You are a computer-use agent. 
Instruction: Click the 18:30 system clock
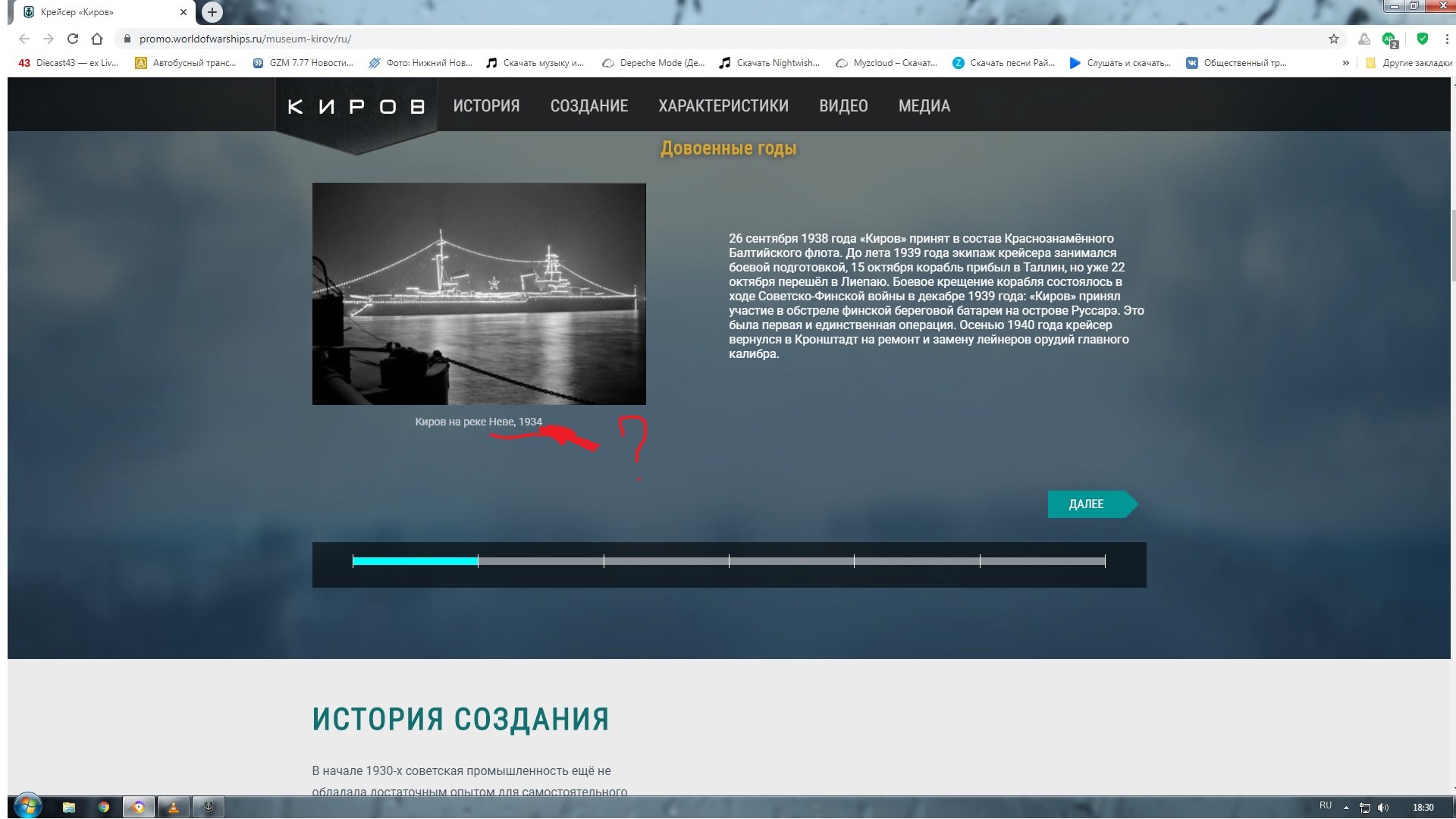[x=1423, y=808]
